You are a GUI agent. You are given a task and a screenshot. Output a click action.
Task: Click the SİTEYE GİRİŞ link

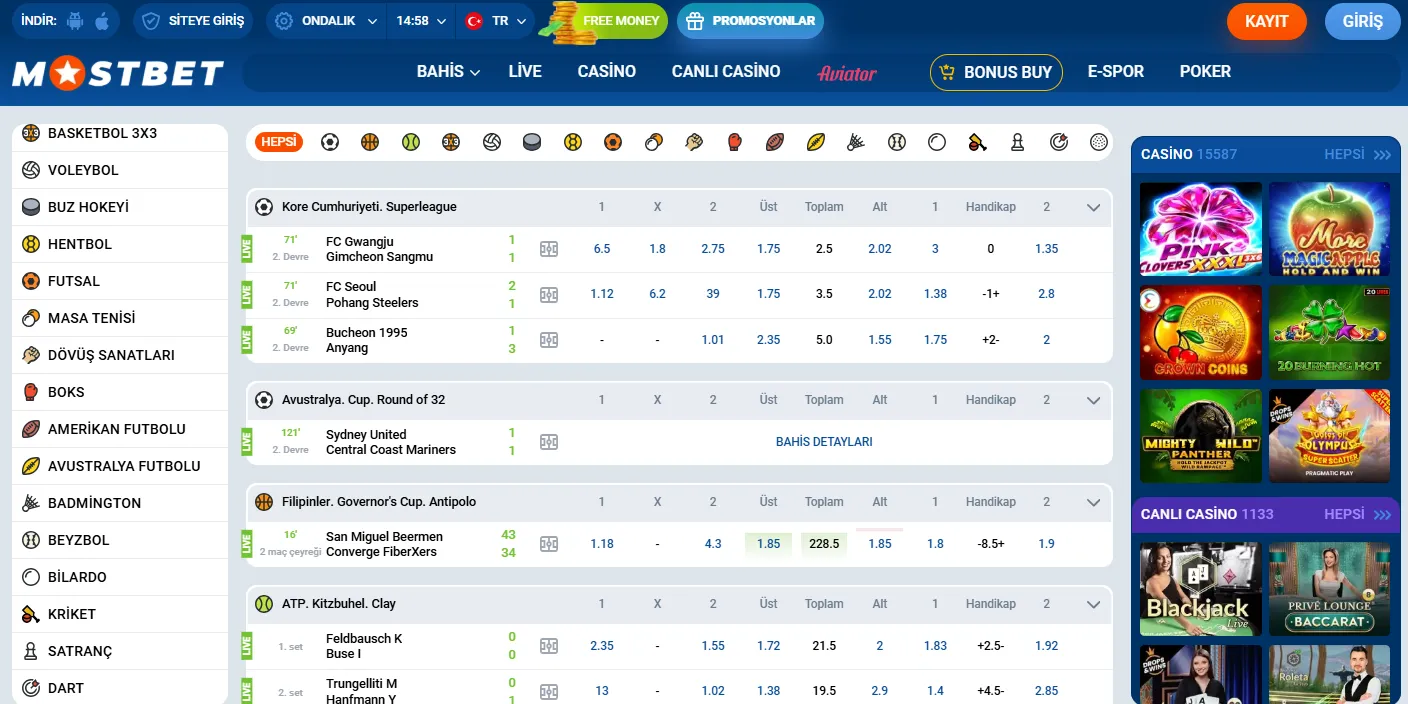[192, 21]
